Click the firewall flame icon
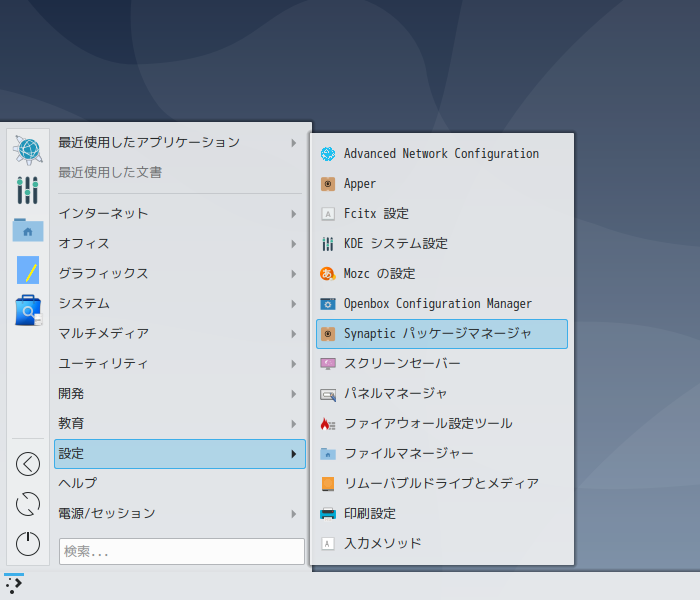The width and height of the screenshot is (700, 600). tap(328, 424)
